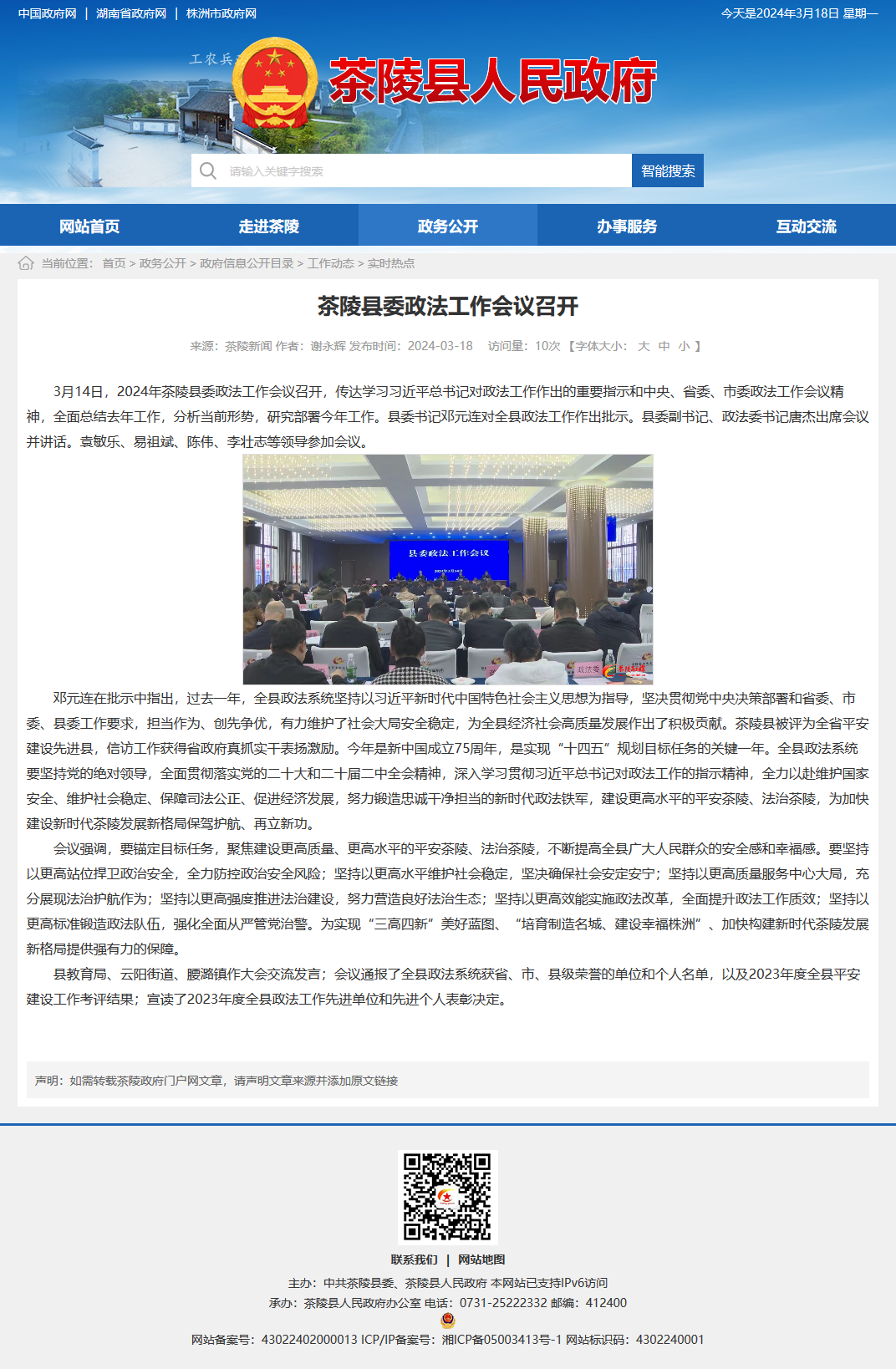Click the 声明 reprint notice text
Screen dimensions: 896x1369
tap(216, 1081)
